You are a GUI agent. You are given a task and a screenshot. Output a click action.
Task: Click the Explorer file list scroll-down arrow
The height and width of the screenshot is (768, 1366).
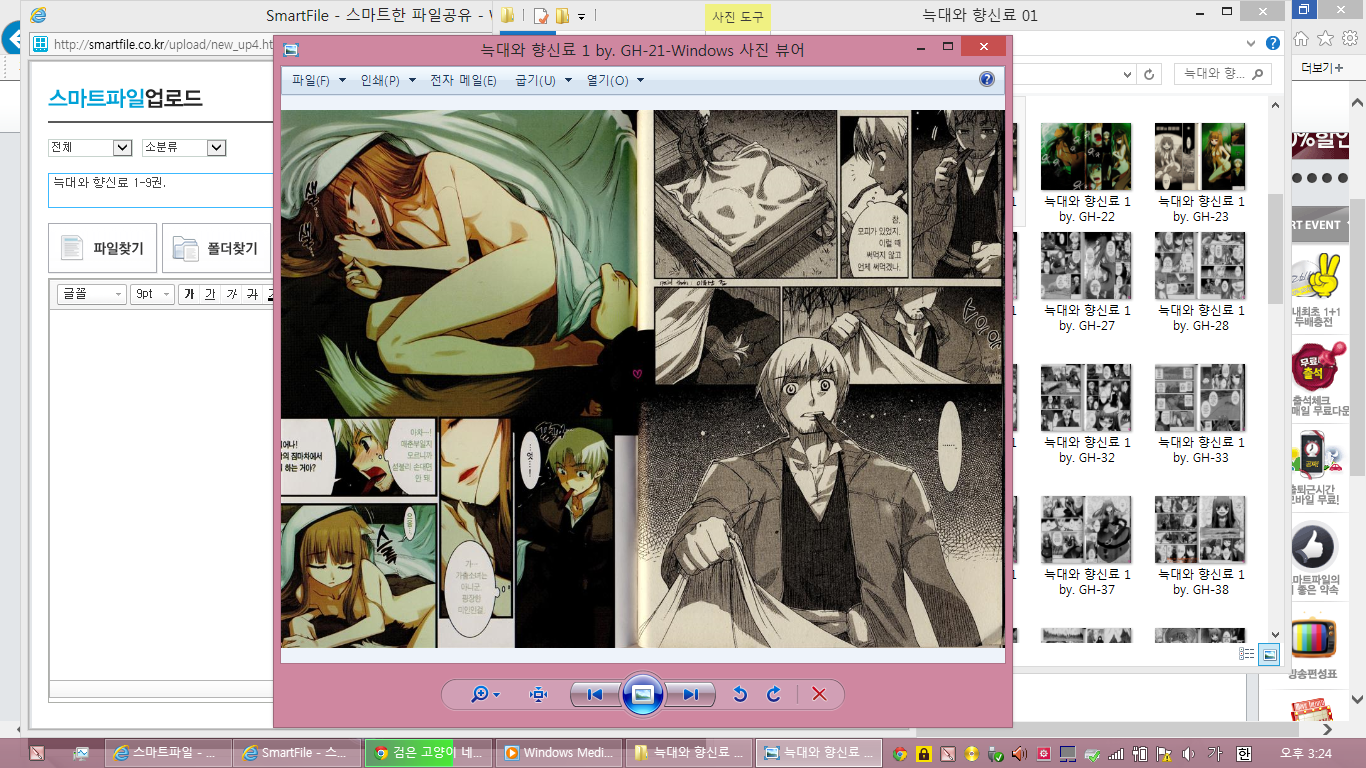click(1275, 633)
